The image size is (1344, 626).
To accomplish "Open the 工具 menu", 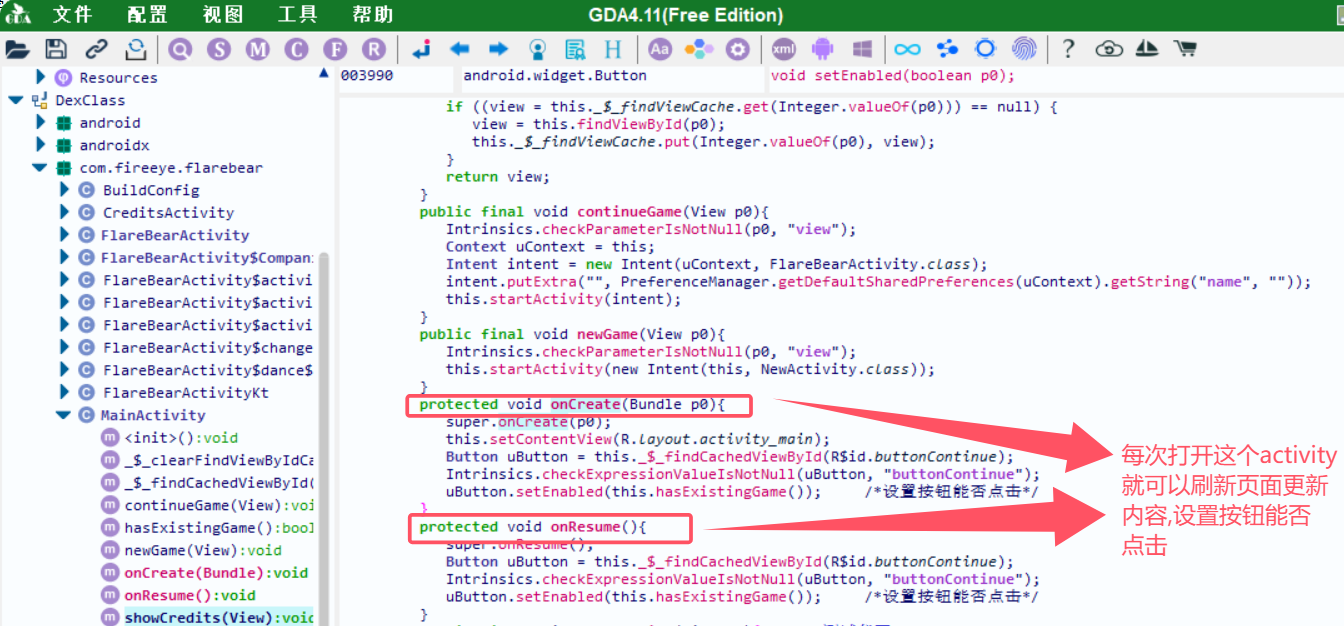I will tap(298, 15).
